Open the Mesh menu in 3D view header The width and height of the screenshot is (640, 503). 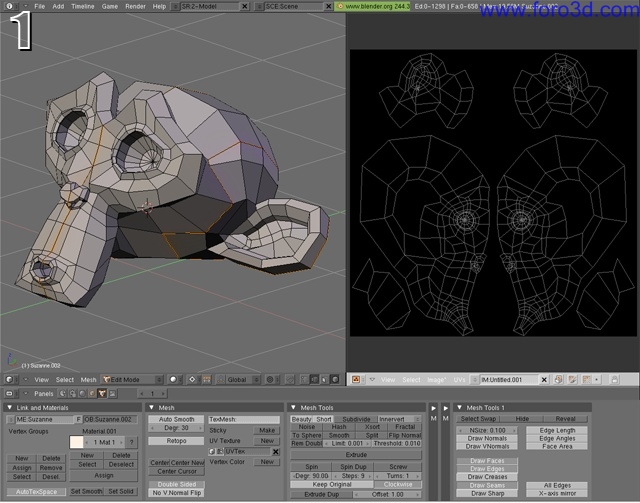point(88,380)
